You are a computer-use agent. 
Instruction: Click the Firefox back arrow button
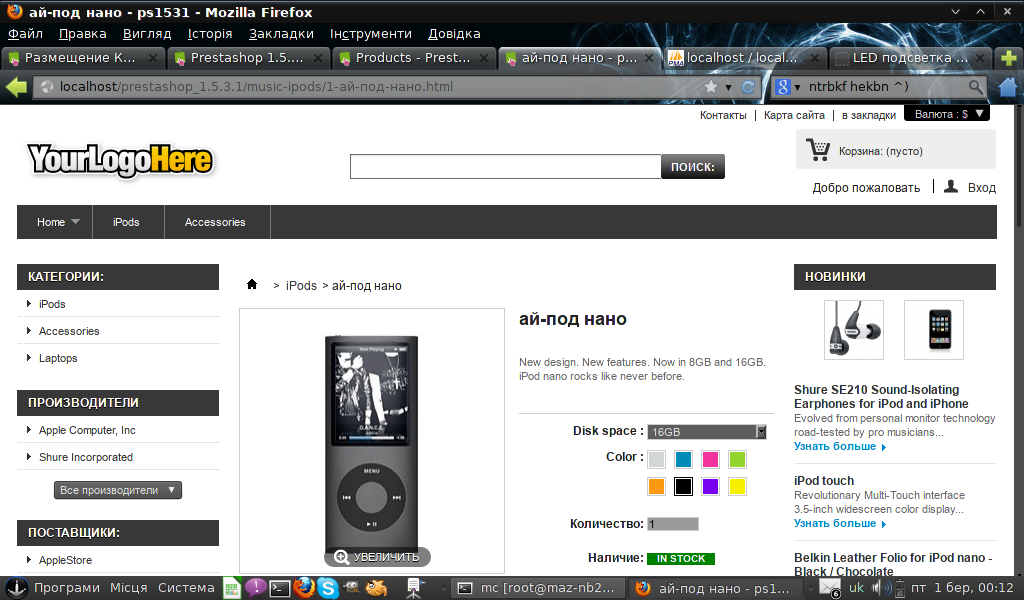[x=16, y=87]
